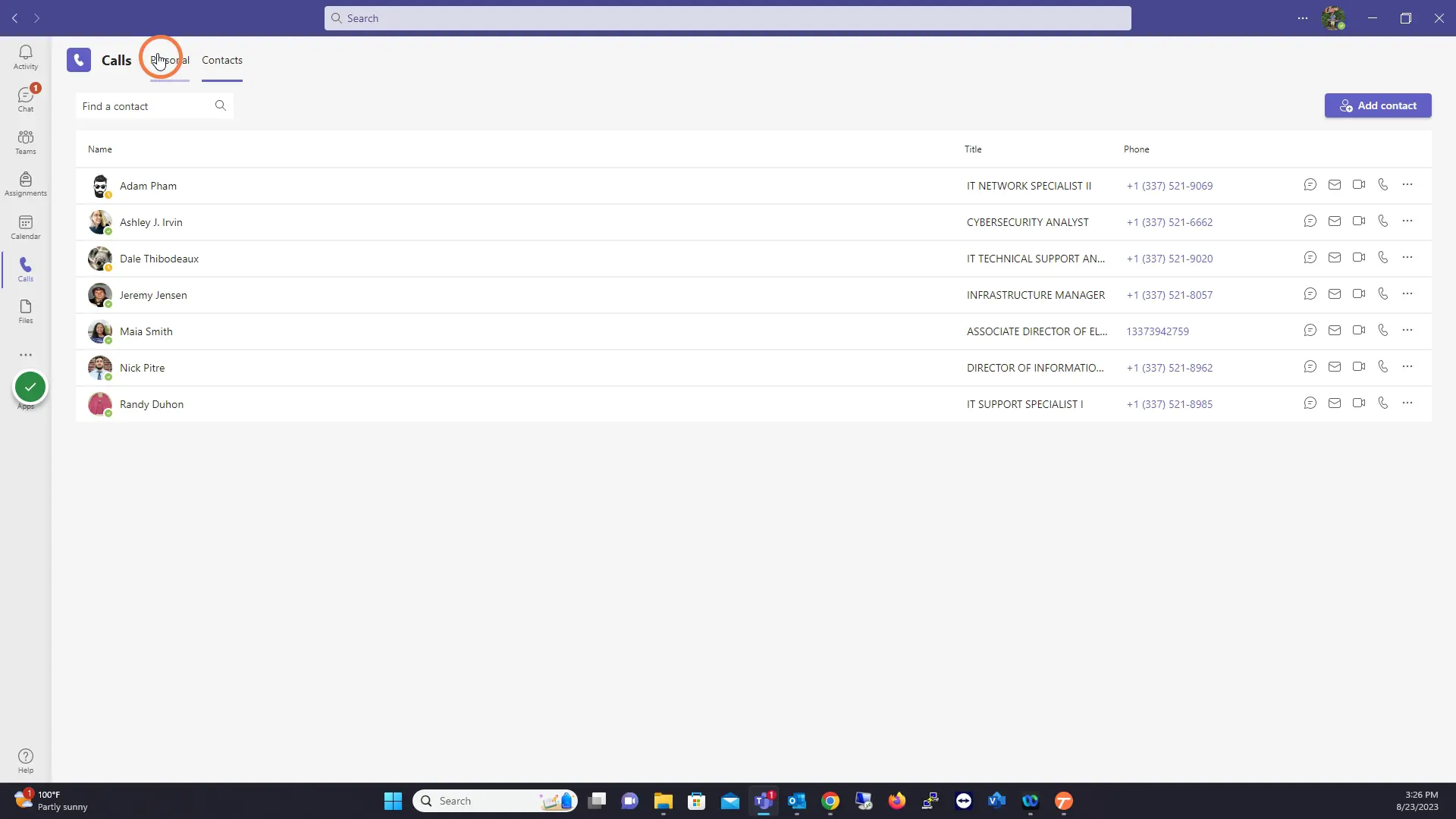The width and height of the screenshot is (1456, 819).
Task: Start video call with Dale Thibodeaux
Action: pyautogui.click(x=1358, y=258)
